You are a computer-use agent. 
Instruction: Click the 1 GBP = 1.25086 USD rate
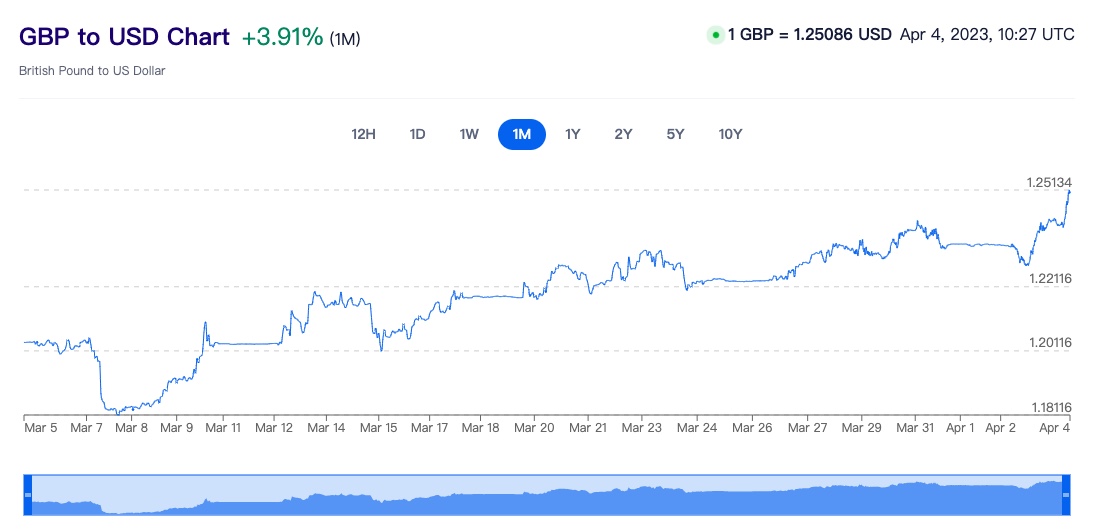tap(809, 35)
